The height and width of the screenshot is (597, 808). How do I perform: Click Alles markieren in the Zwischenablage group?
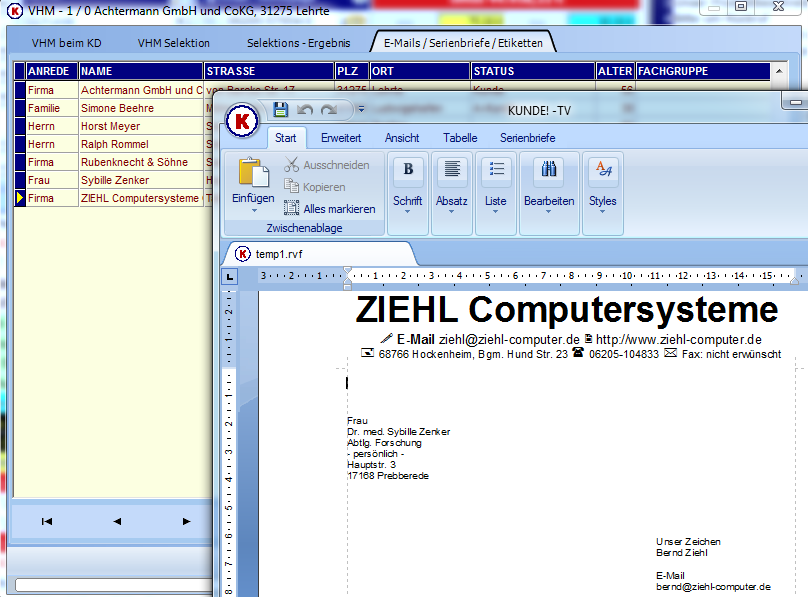329,209
